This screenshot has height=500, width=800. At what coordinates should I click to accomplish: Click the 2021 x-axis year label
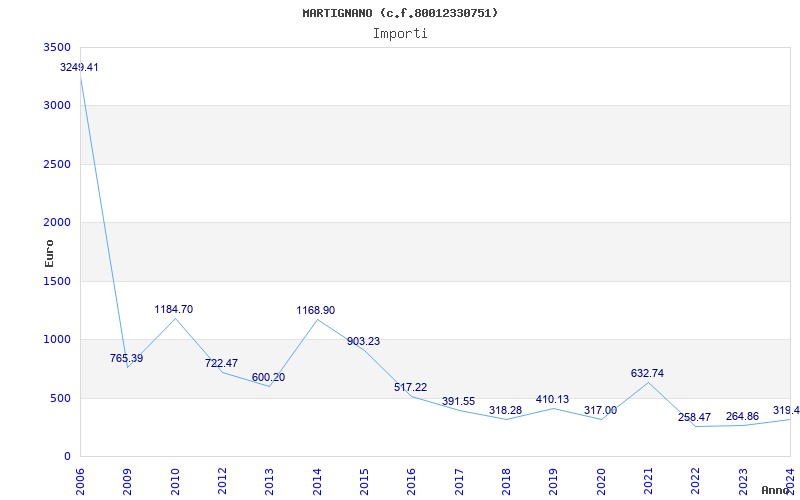click(x=648, y=482)
